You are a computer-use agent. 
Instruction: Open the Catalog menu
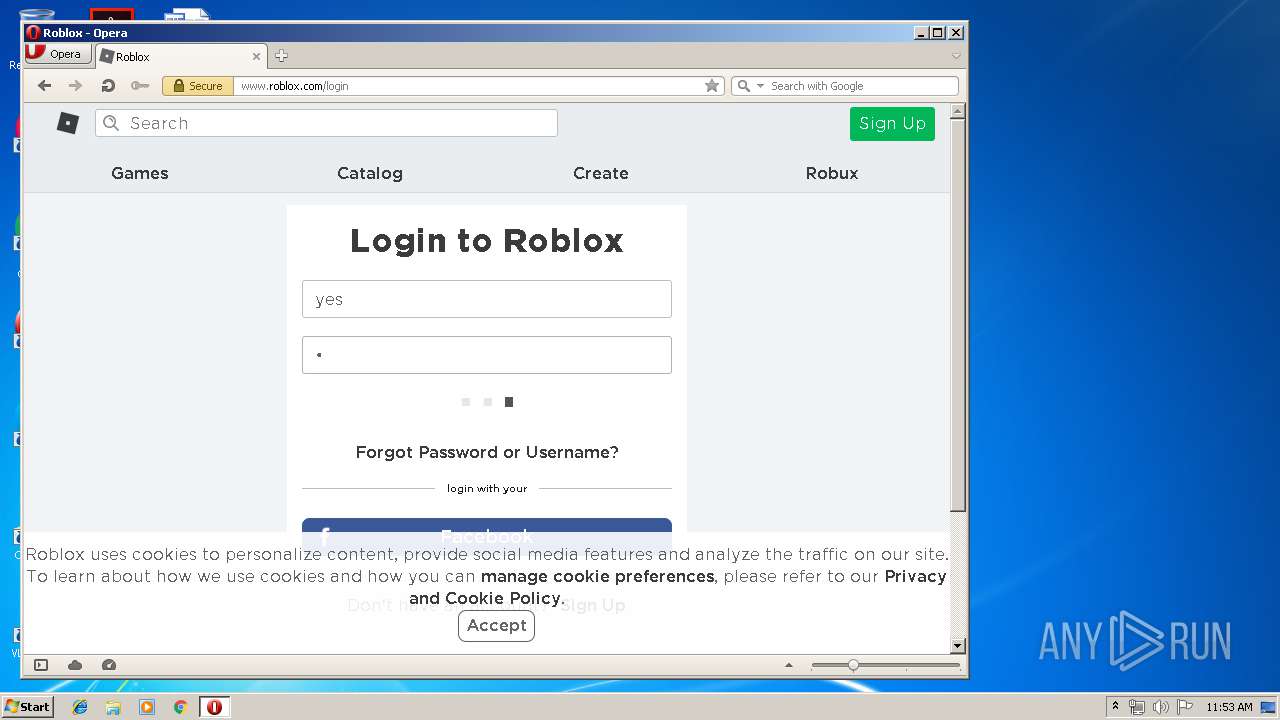pos(370,173)
